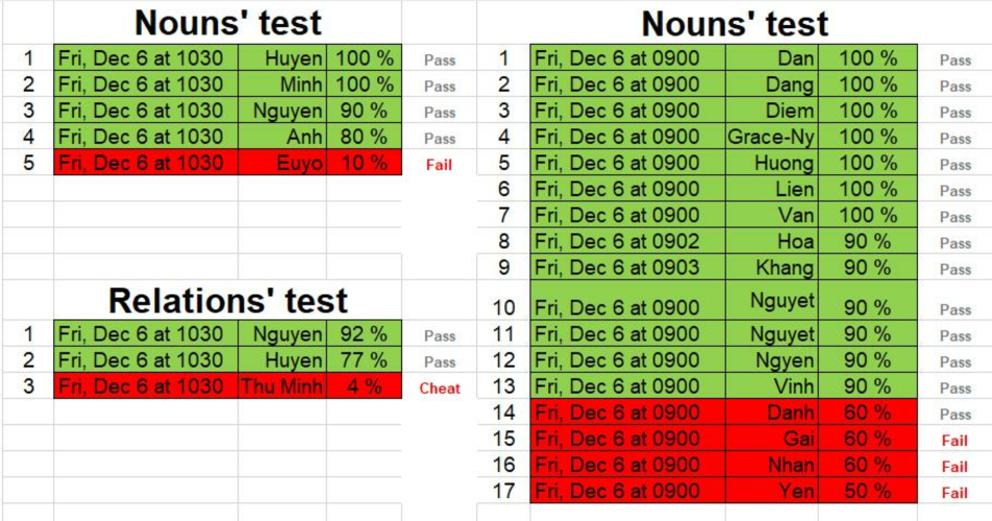Select the Danh 60 % score cell

[x=867, y=412]
